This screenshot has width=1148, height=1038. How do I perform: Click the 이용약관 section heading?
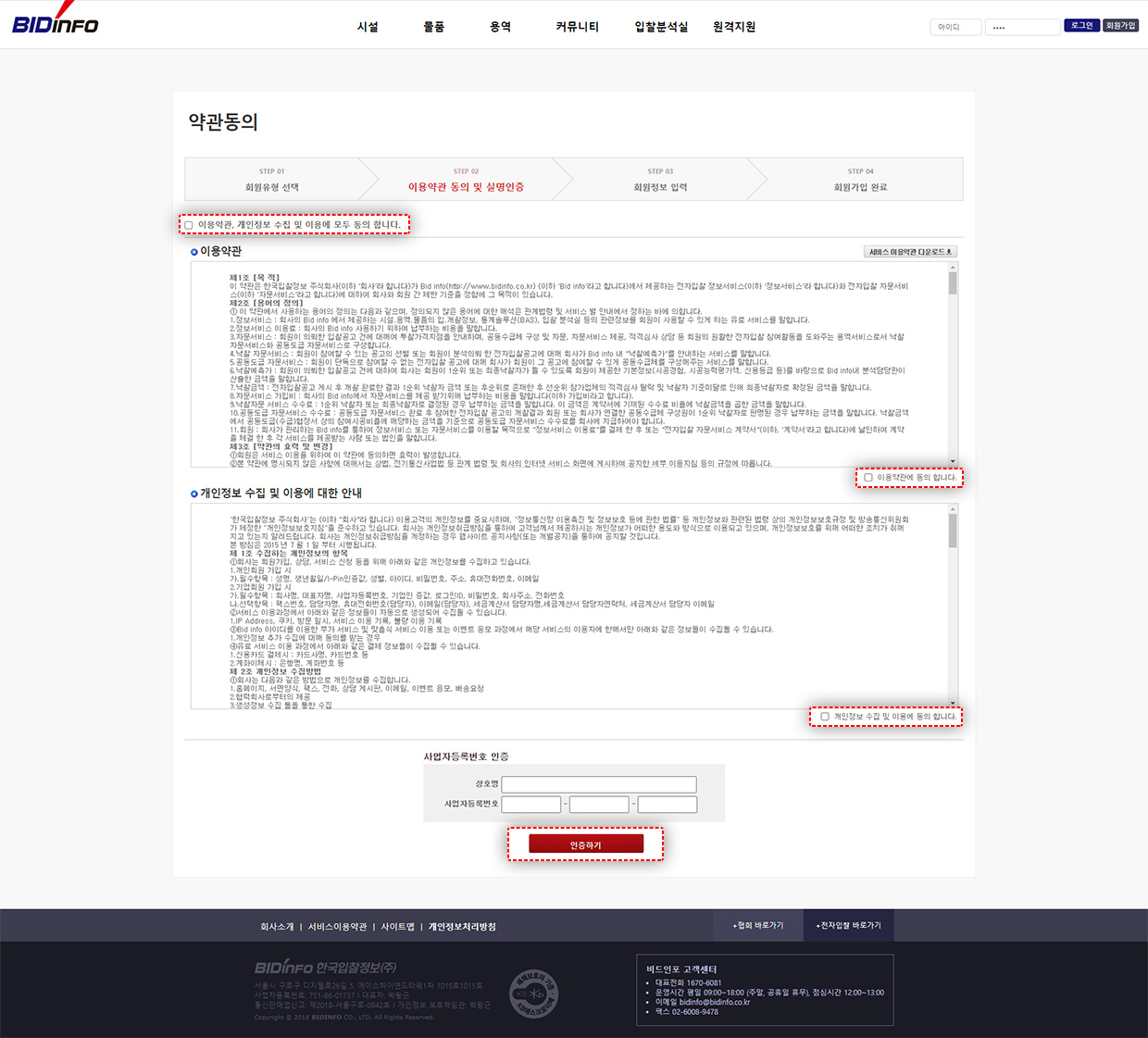coord(221,251)
